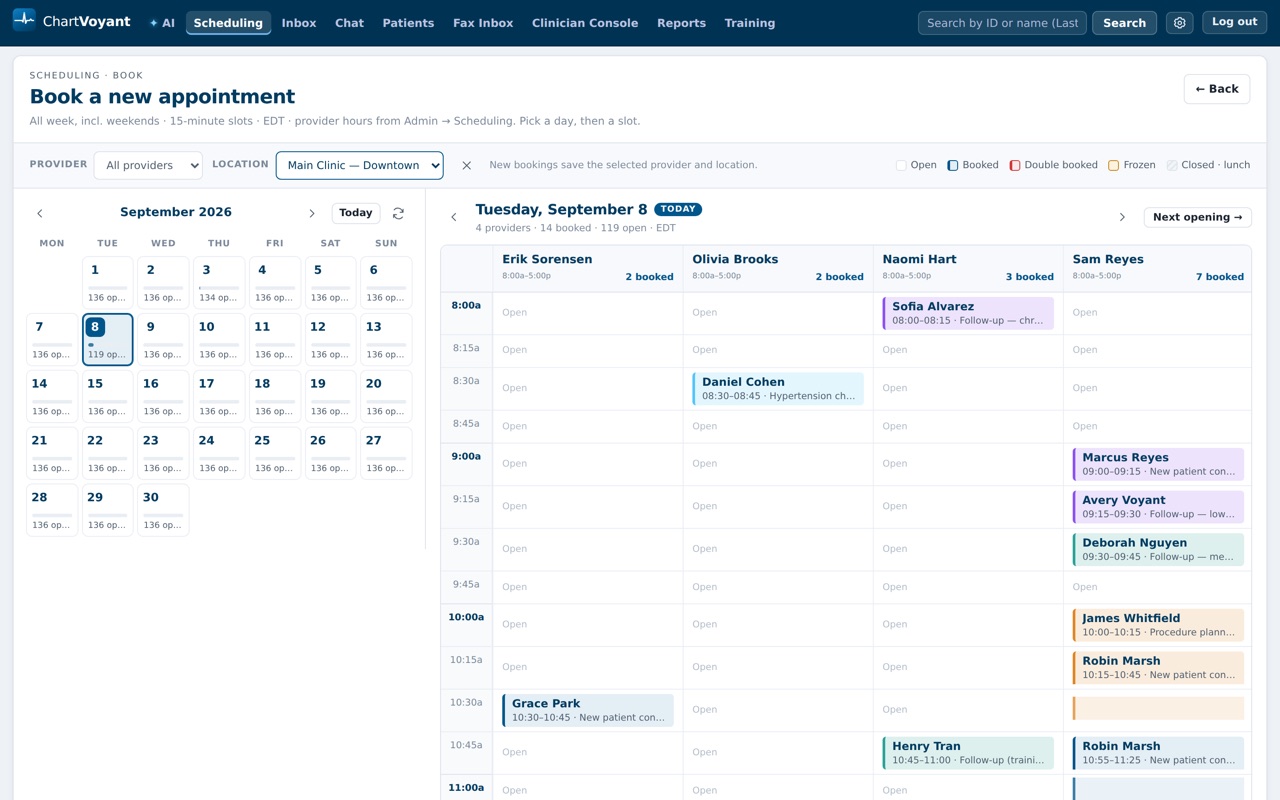Open settings gear in top bar
This screenshot has width=1280, height=800.
point(1180,23)
